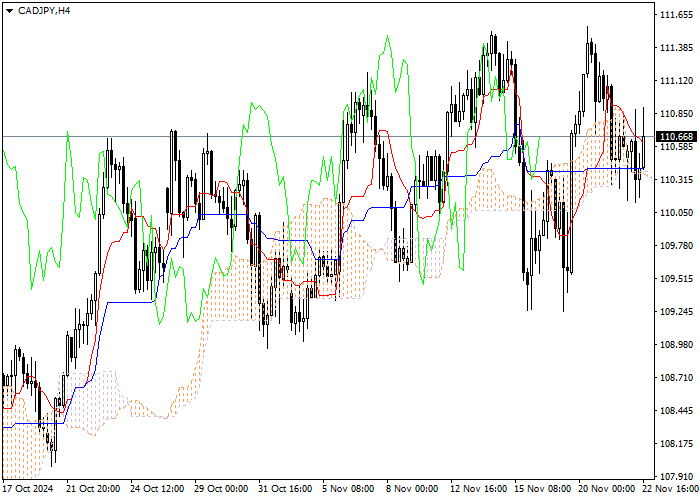700x500 pixels.
Task: Select the current price label 110.668
Action: (678, 137)
